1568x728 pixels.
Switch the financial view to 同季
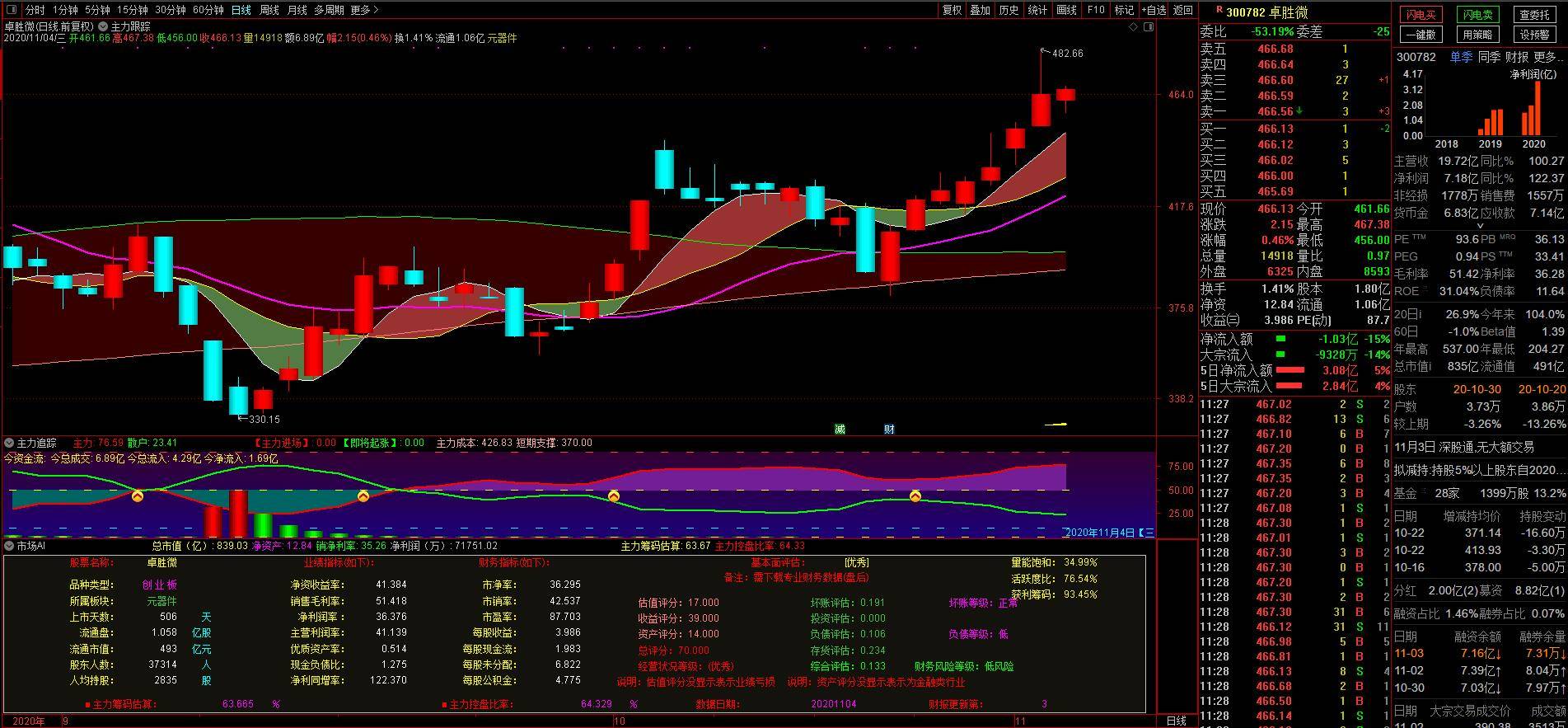tap(1489, 57)
